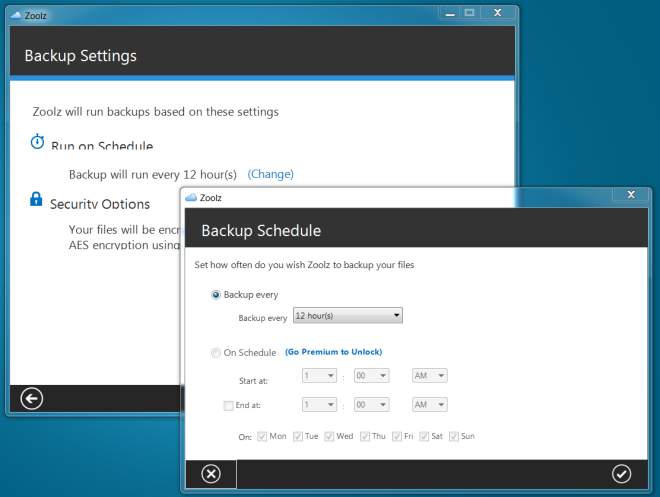Open the End at AM/PM dropdown

tap(430, 404)
